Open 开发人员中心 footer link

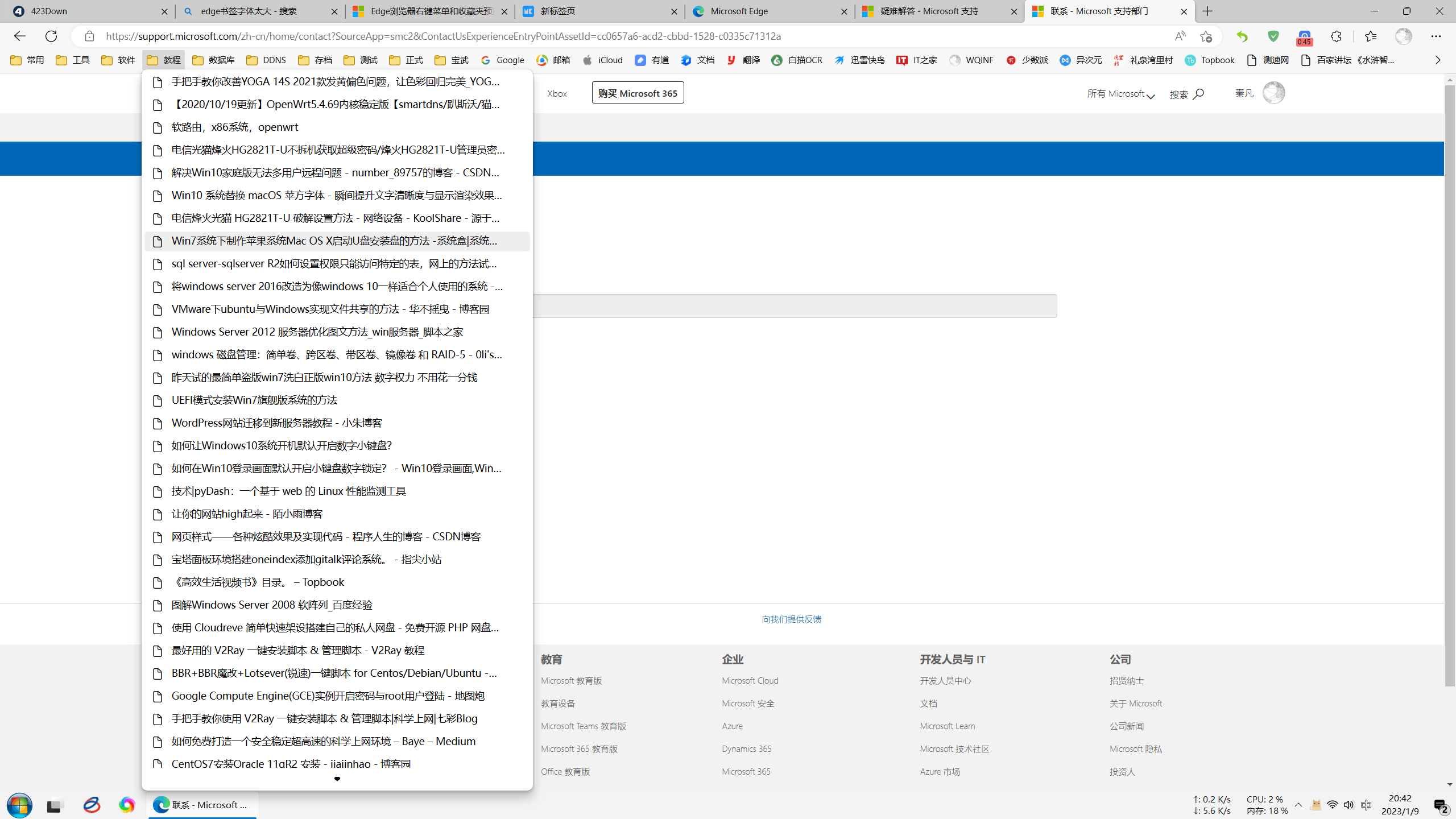[945, 681]
